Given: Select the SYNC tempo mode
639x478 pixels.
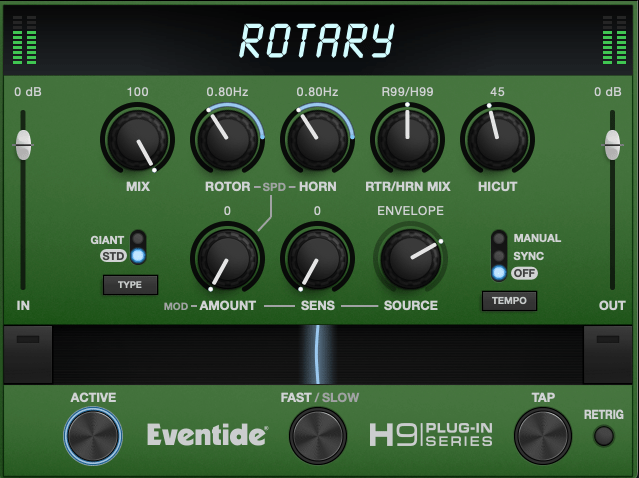Looking at the screenshot, I should (x=498, y=256).
